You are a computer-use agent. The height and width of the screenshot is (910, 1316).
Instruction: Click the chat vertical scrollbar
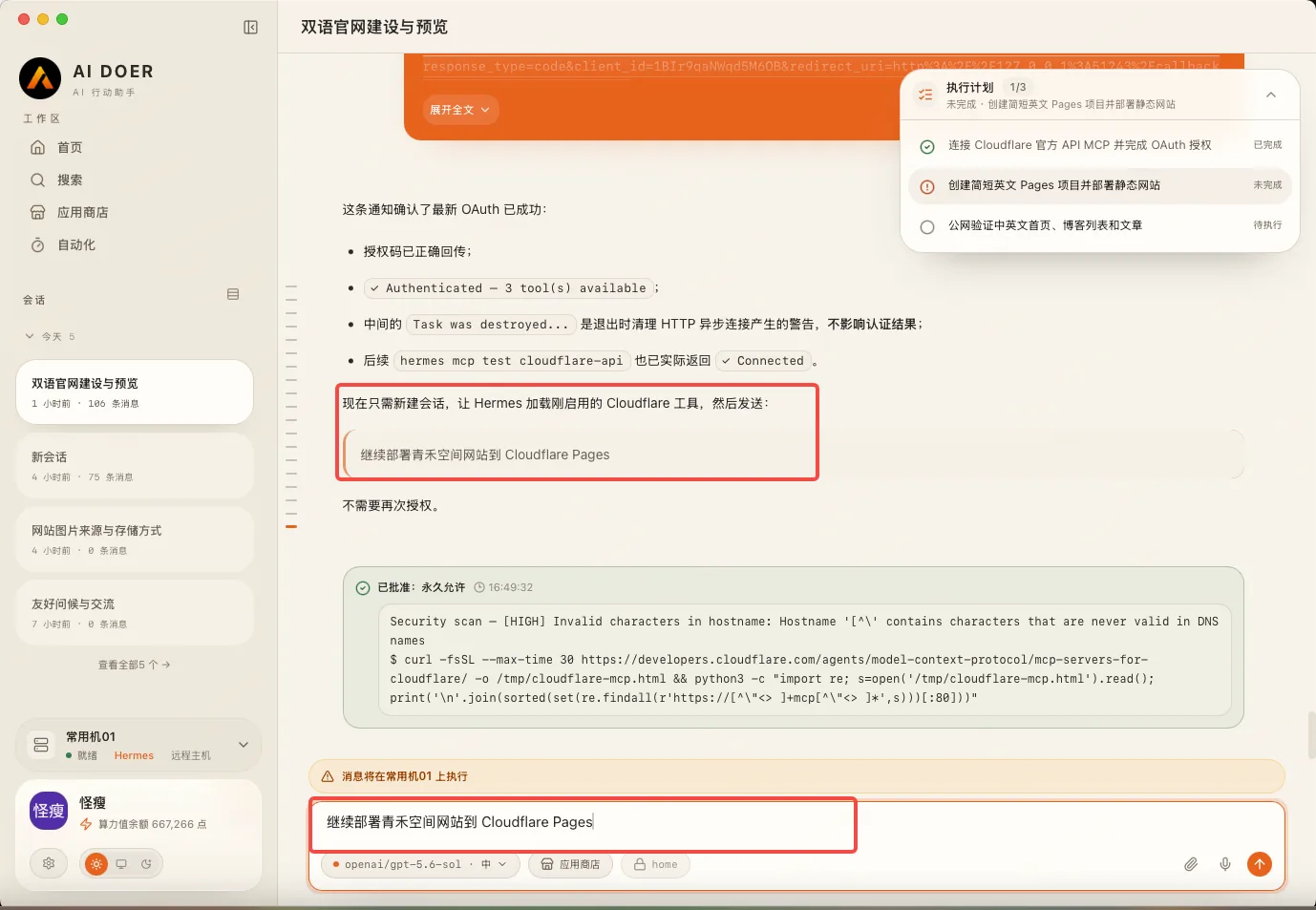[x=1311, y=734]
